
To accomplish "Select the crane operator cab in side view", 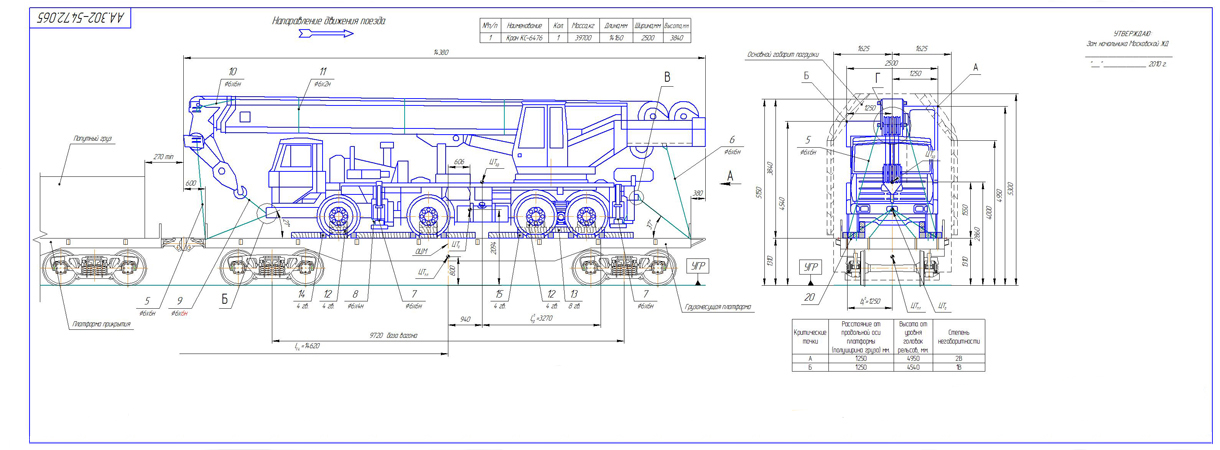I will tap(543, 135).
